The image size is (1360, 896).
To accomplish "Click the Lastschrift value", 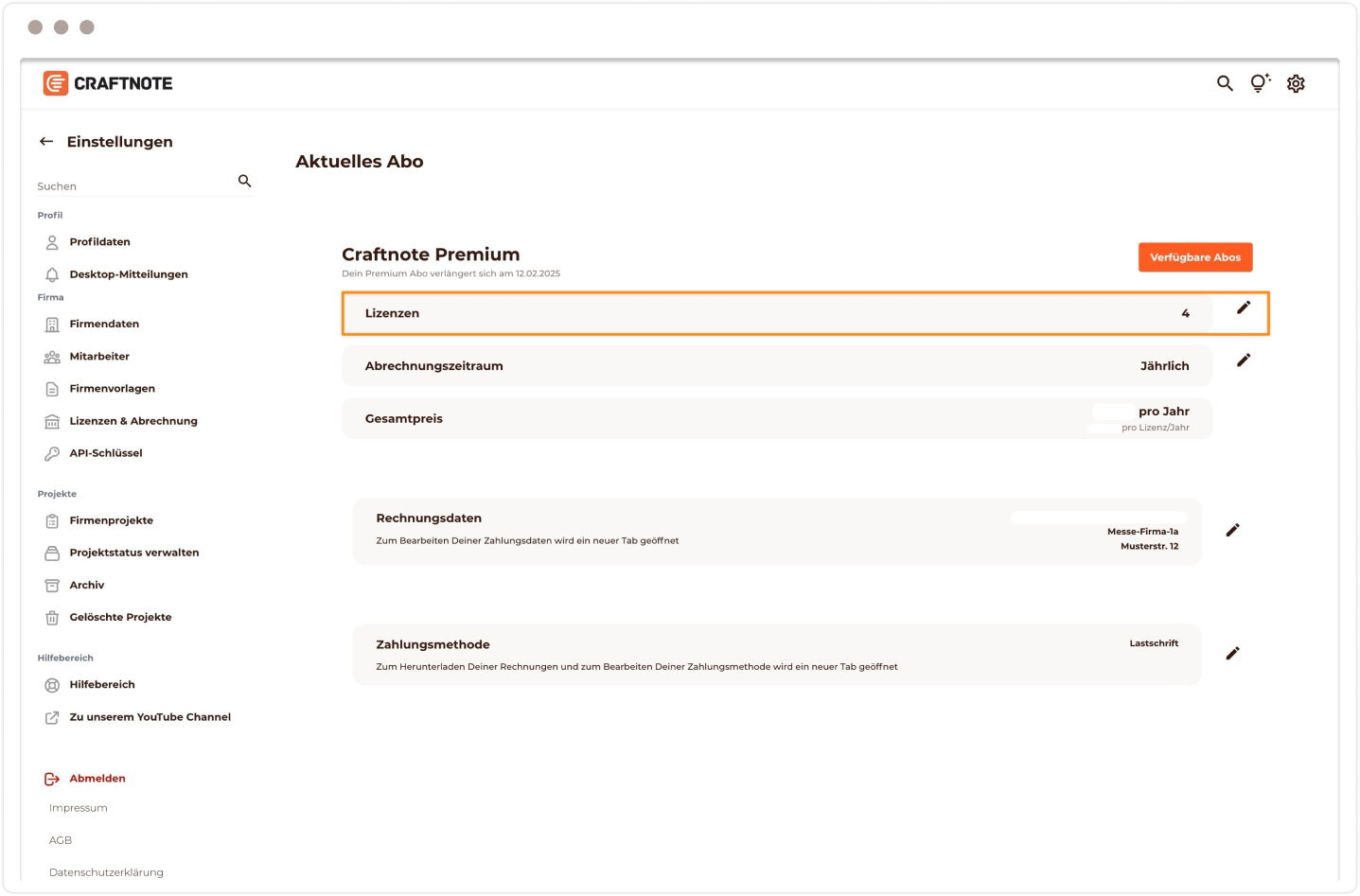I will click(x=1154, y=643).
